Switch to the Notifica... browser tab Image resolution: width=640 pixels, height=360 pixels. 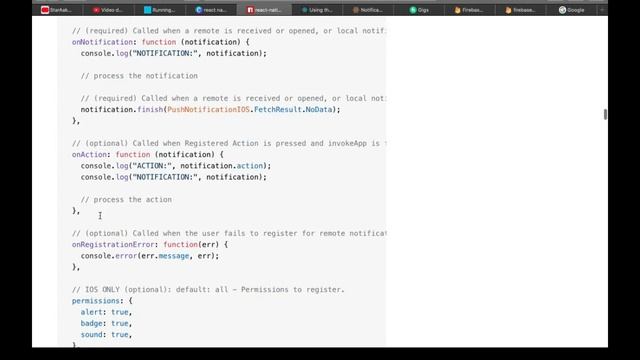pos(368,10)
